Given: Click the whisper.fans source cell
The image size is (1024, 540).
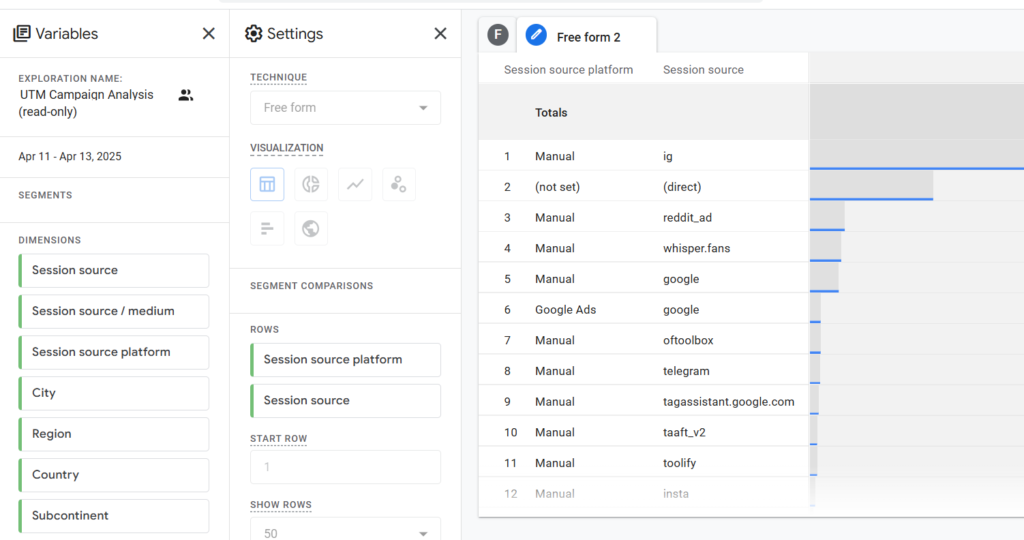Looking at the screenshot, I should point(696,248).
